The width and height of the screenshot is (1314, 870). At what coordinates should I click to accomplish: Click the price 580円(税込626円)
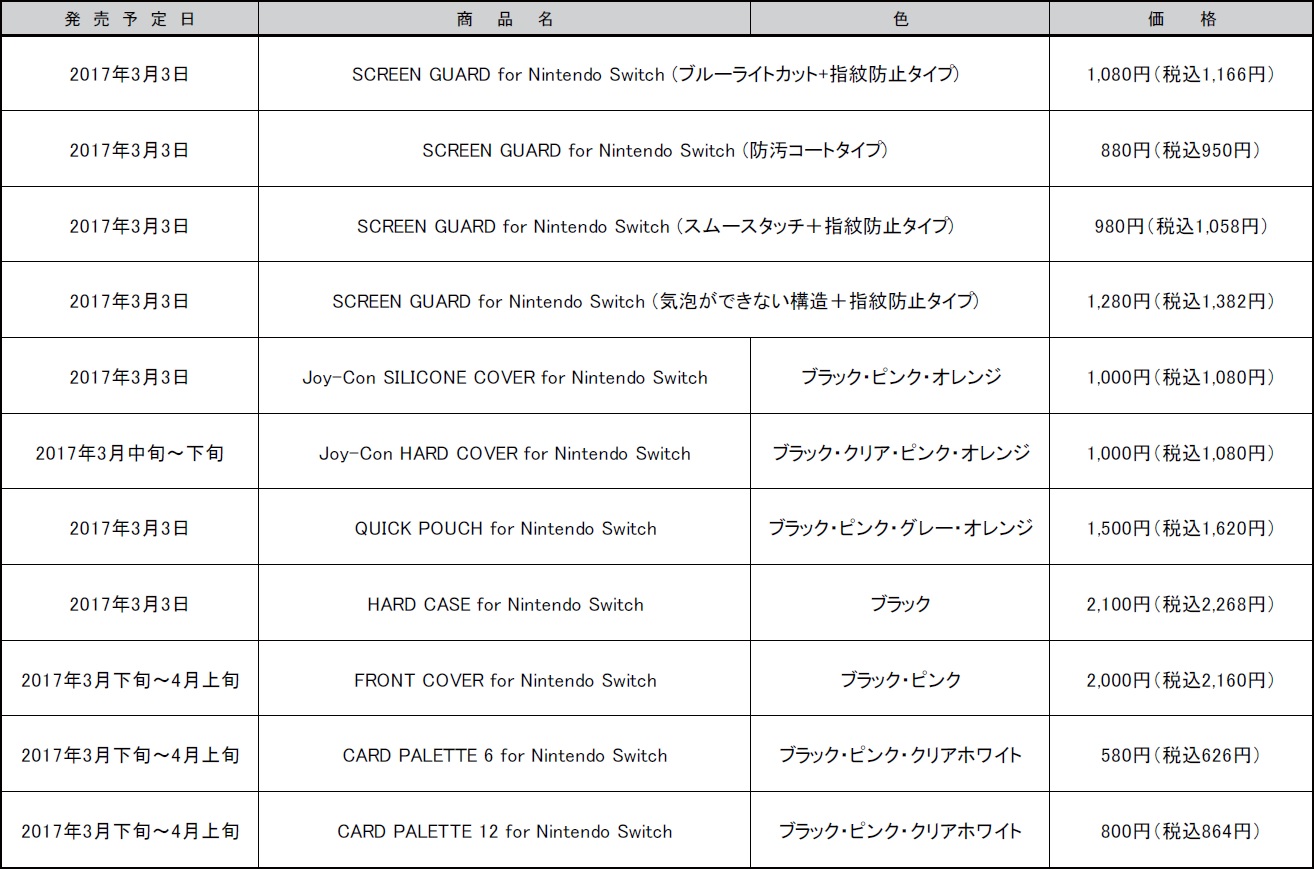[x=1181, y=755]
